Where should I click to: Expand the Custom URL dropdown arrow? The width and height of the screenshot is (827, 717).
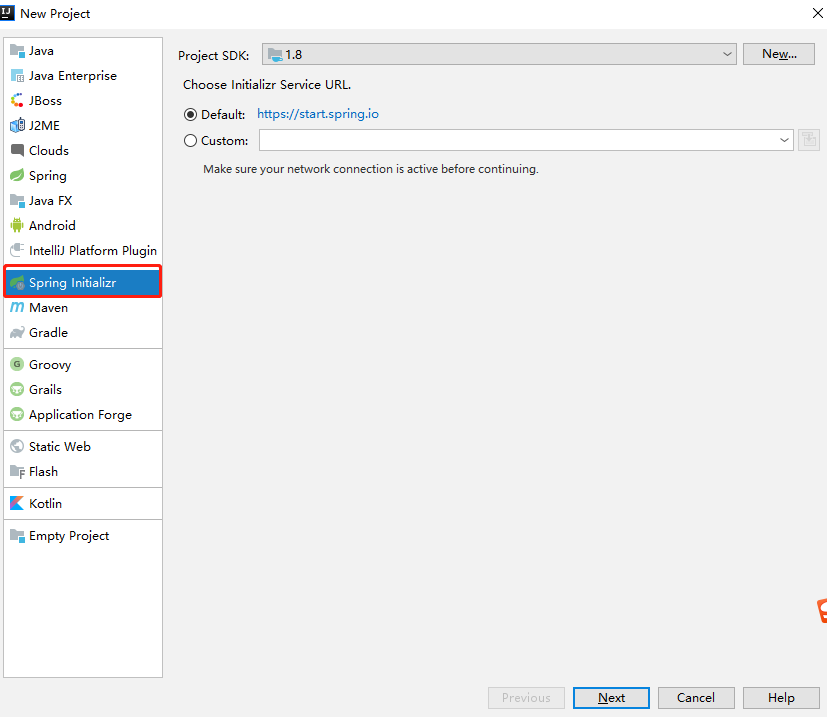point(784,140)
